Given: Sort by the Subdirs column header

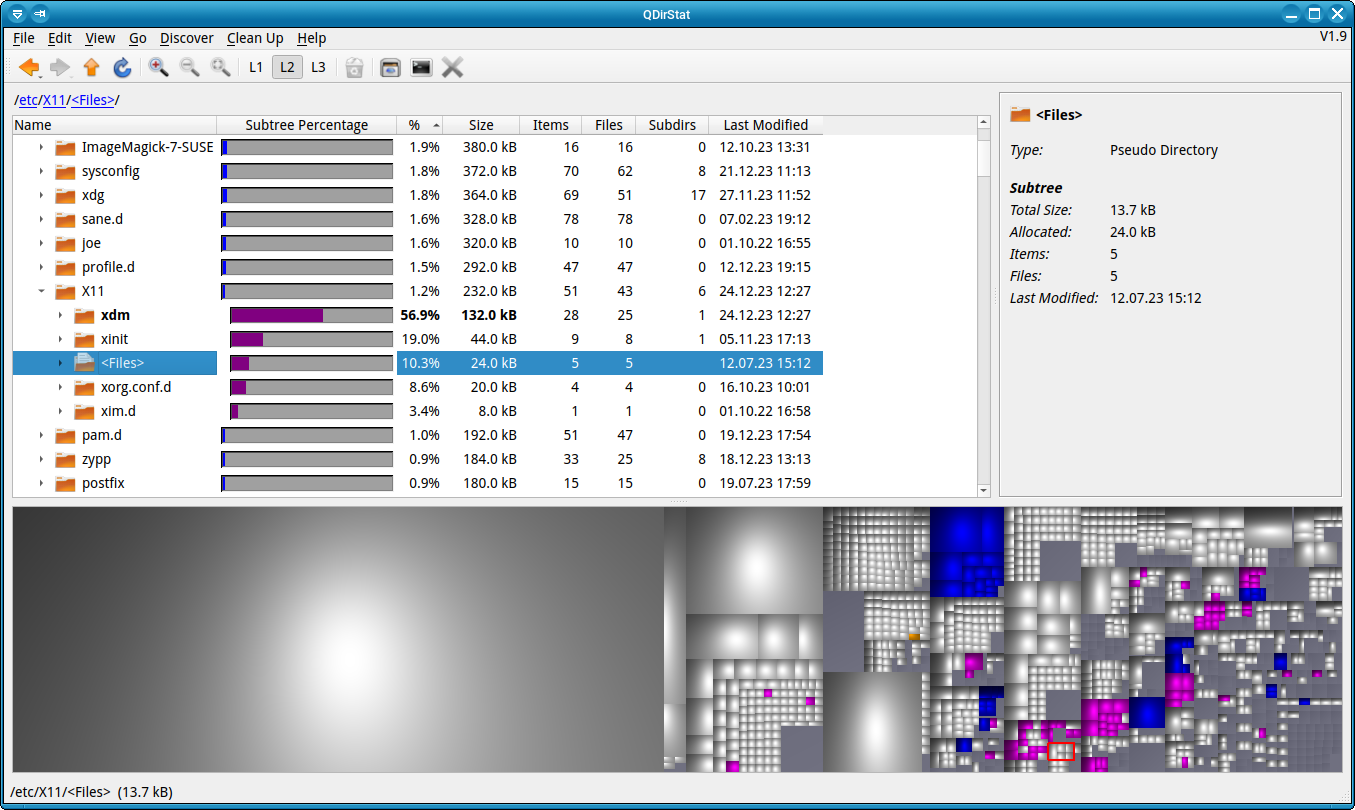Looking at the screenshot, I should click(x=672, y=125).
